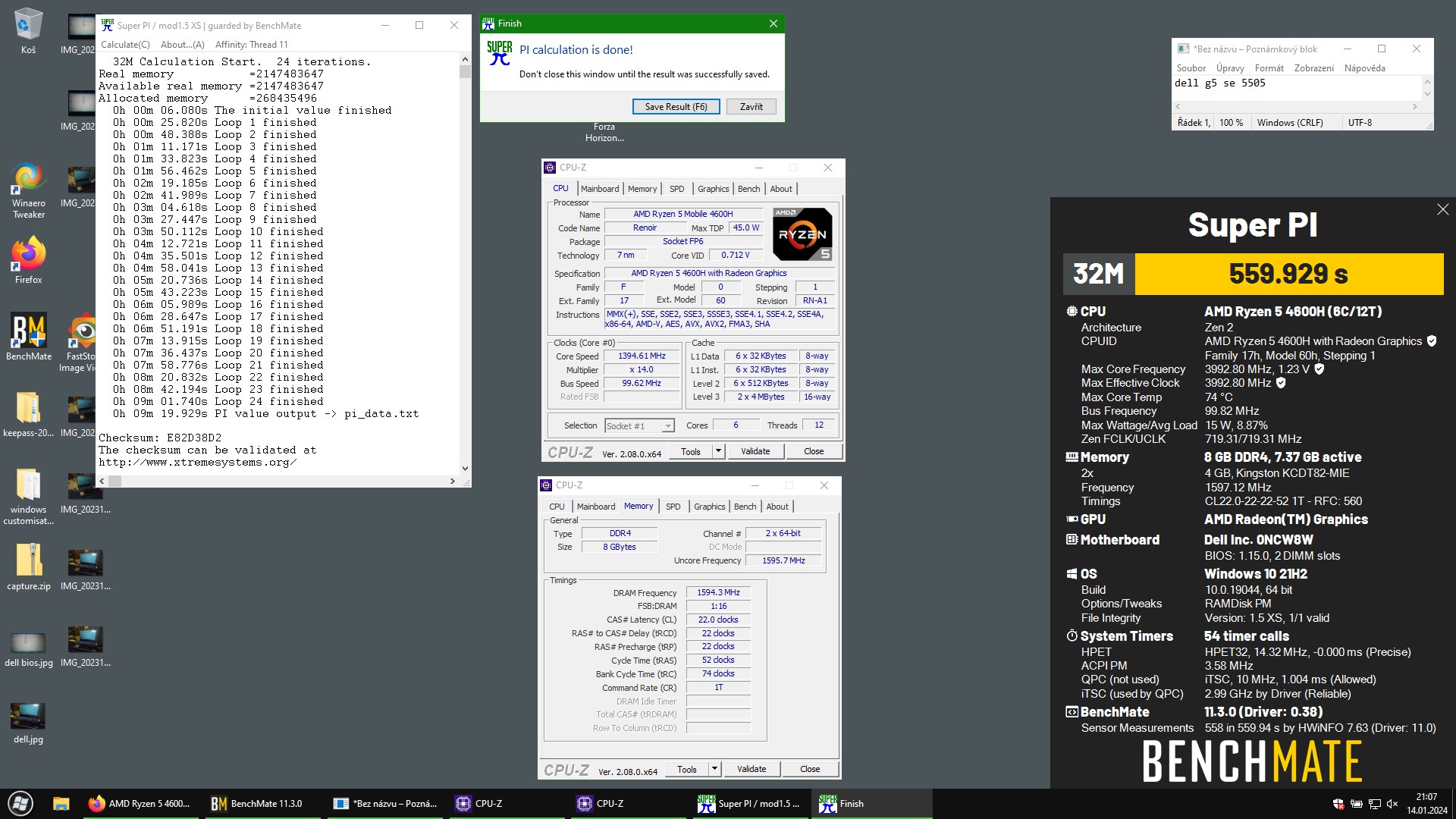Open dell.jpg image file
Viewport: 1456px width, 819px height.
coord(28,723)
